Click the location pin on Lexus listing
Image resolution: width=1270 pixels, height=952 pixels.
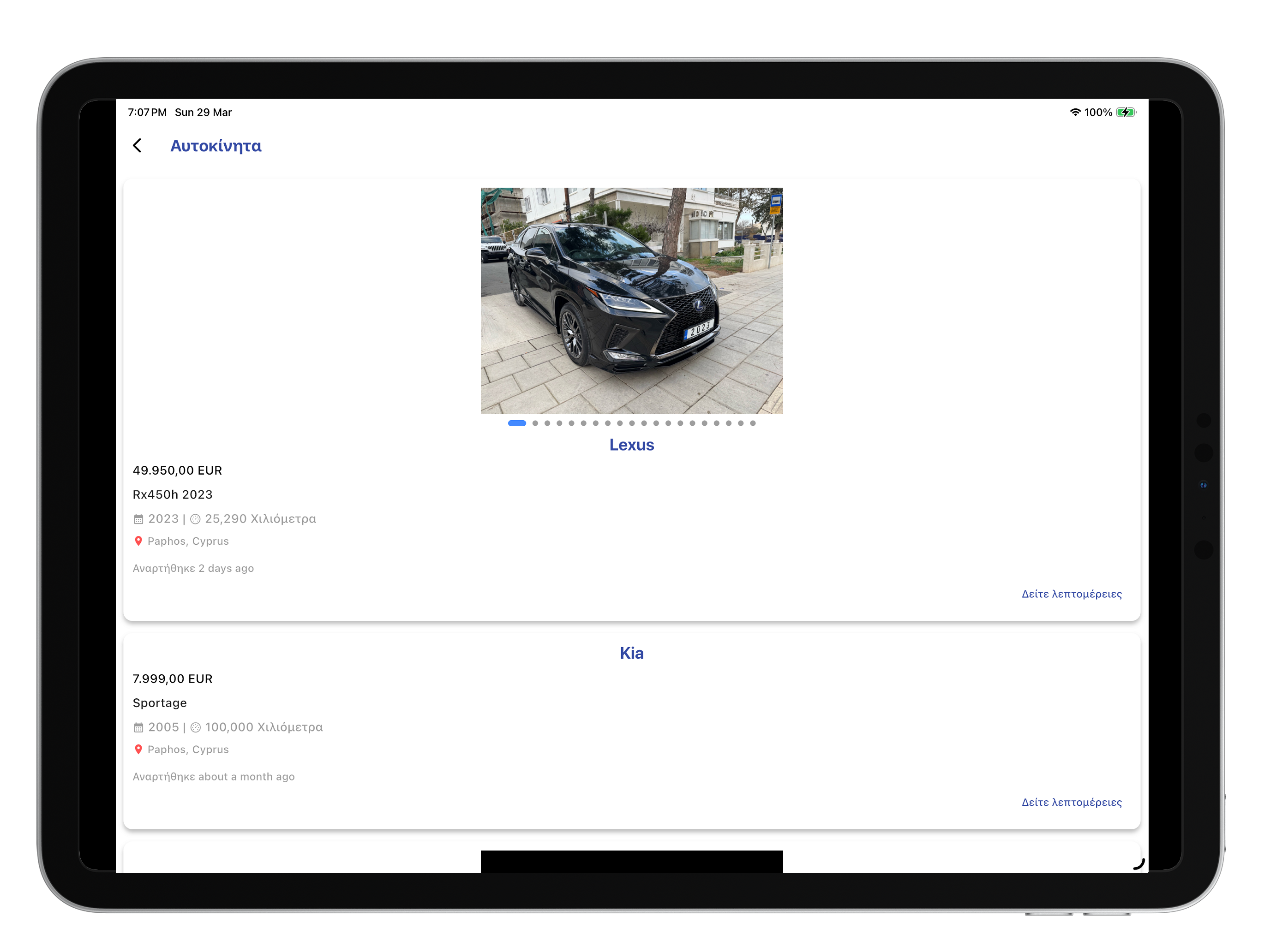coord(138,541)
